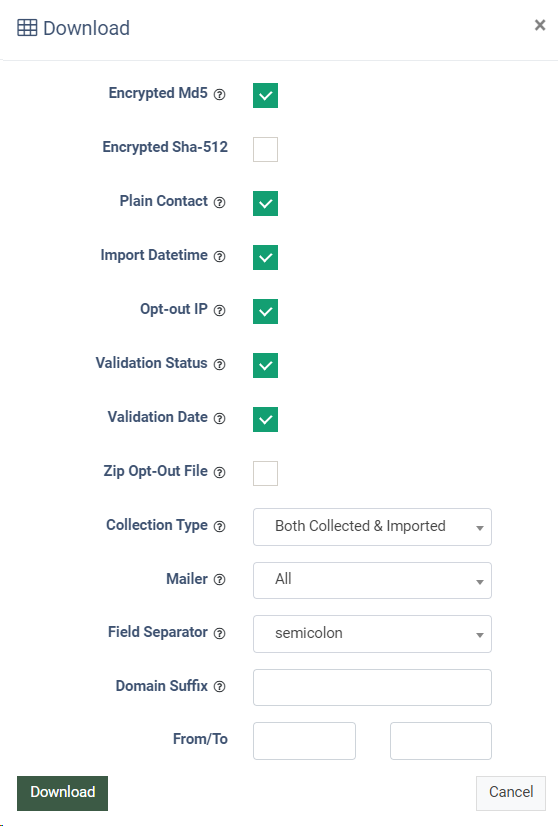Click the Field Separator help icon

(x=220, y=633)
